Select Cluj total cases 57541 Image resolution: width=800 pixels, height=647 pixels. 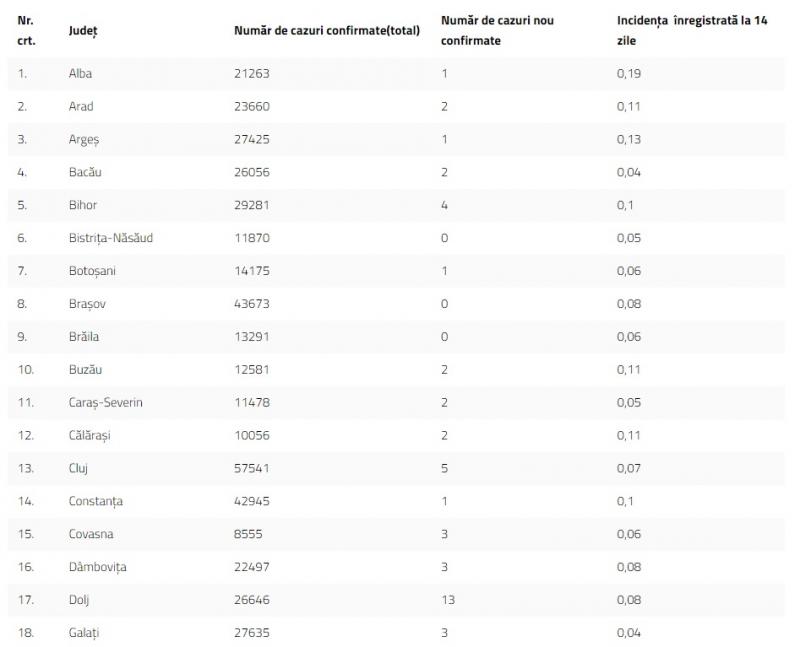point(251,468)
